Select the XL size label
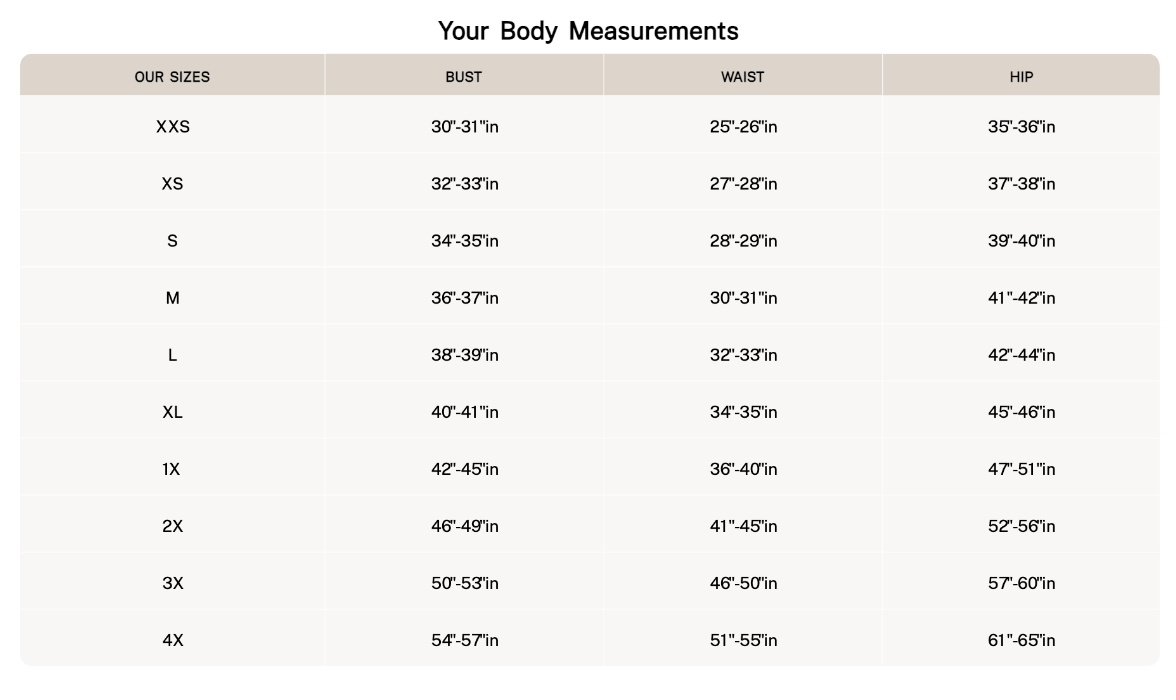Image resolution: width=1176 pixels, height=700 pixels. coord(172,412)
